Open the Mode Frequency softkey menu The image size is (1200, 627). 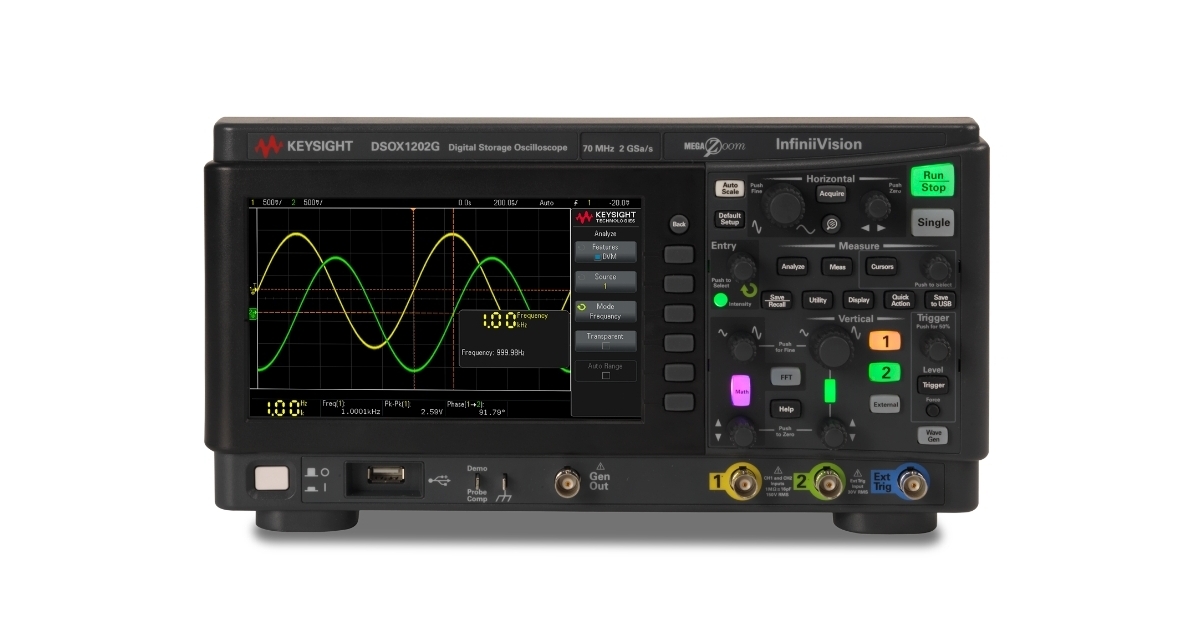click(x=605, y=310)
